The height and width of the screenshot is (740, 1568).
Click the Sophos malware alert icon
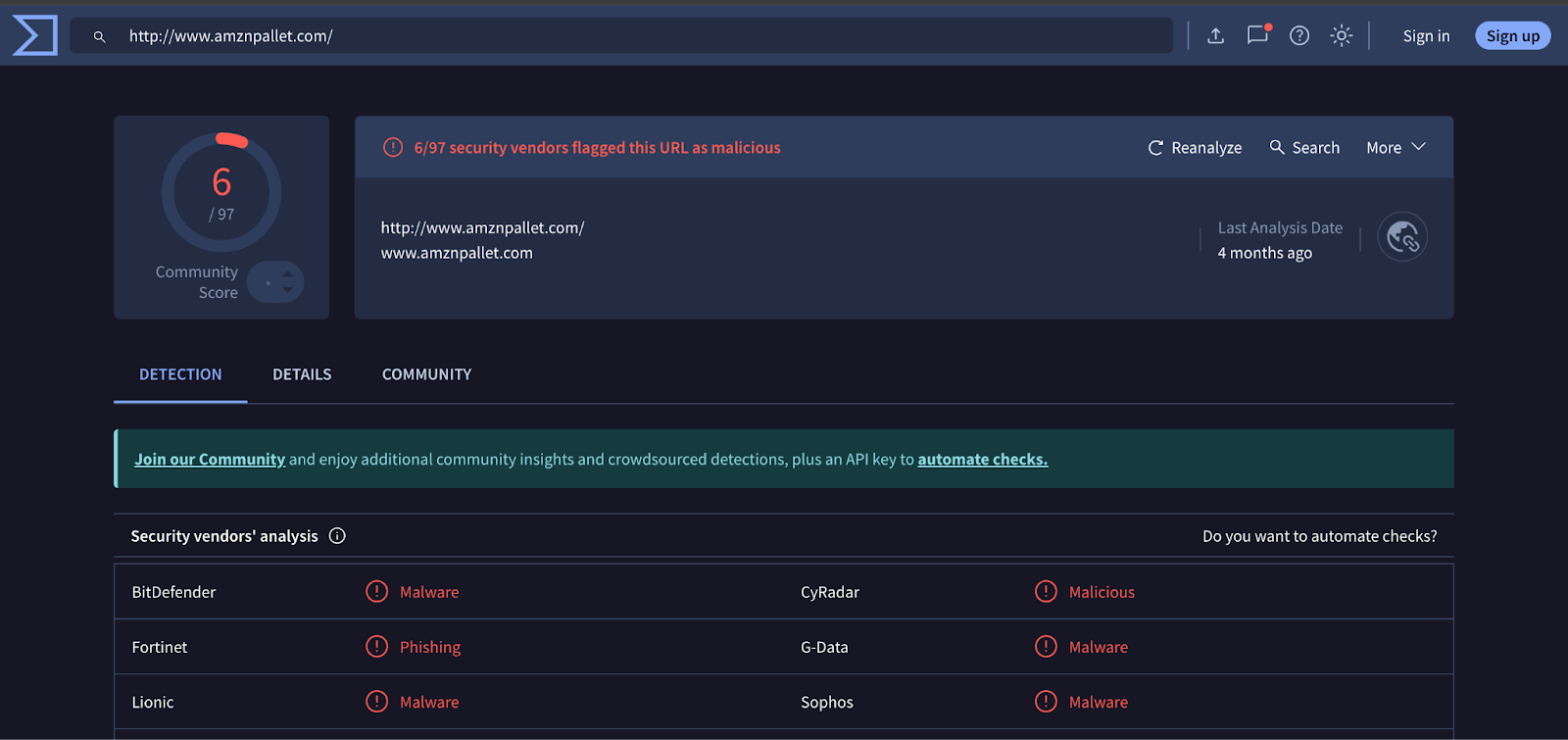(1046, 701)
